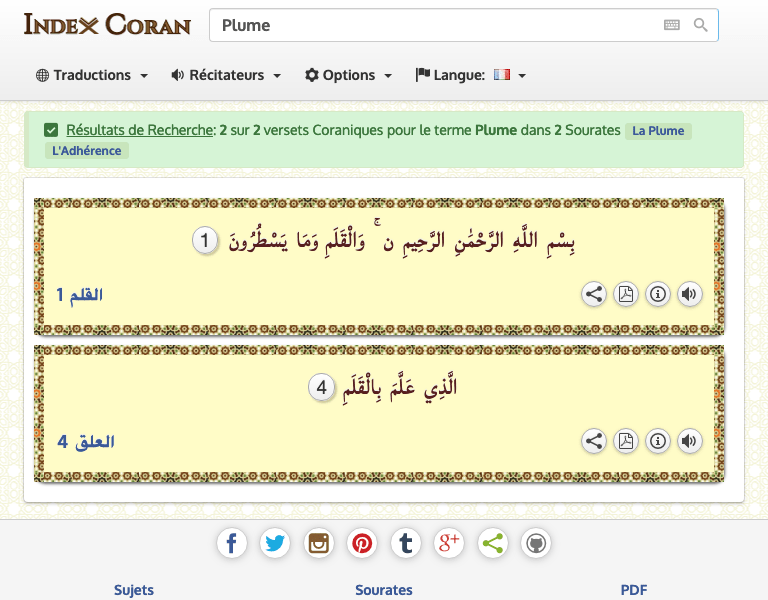Open the Pinterest share icon
The width and height of the screenshot is (768, 600).
tap(362, 544)
